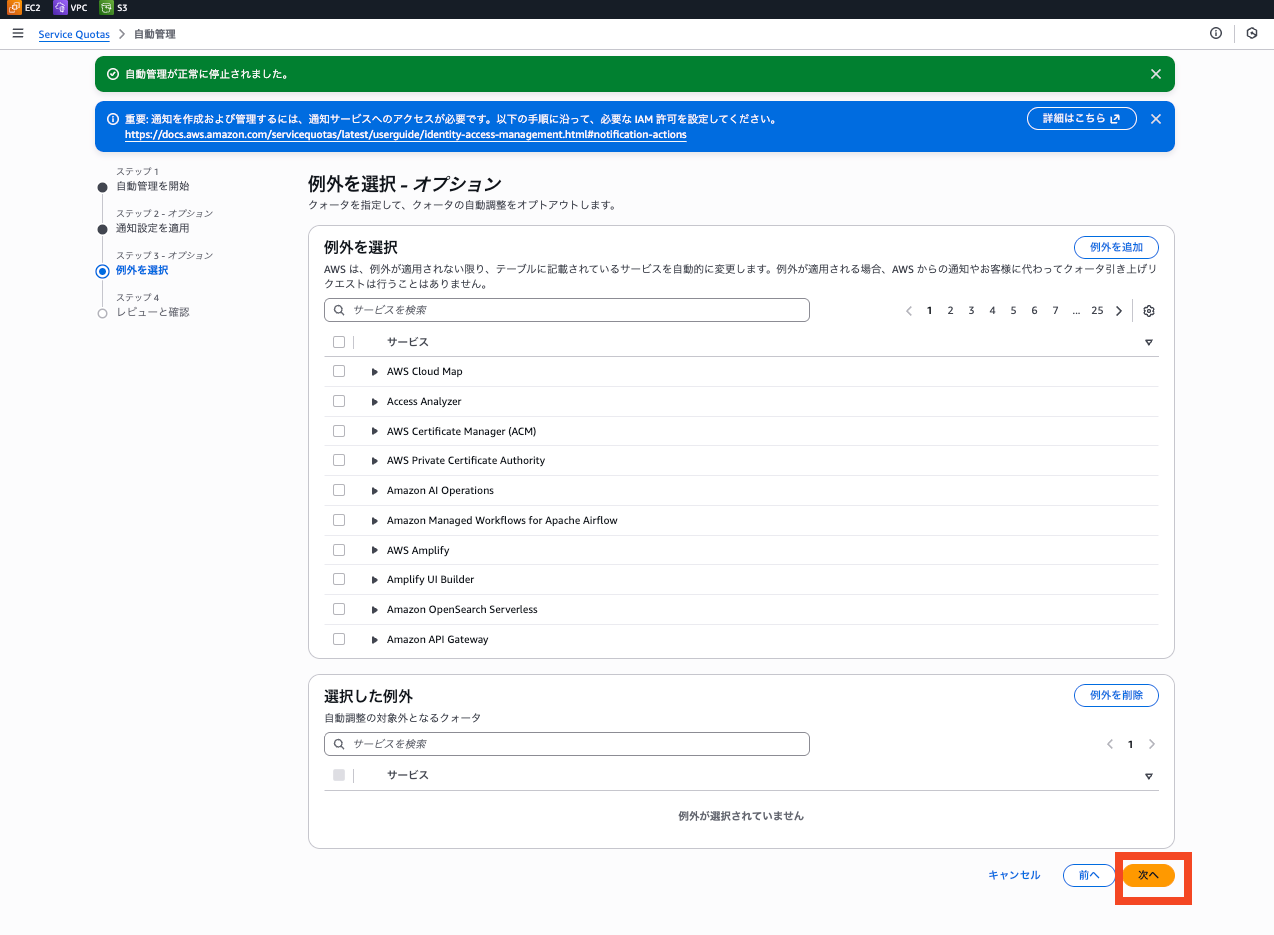Dismiss the green success notification
The height and width of the screenshot is (935, 1274).
coord(1156,74)
